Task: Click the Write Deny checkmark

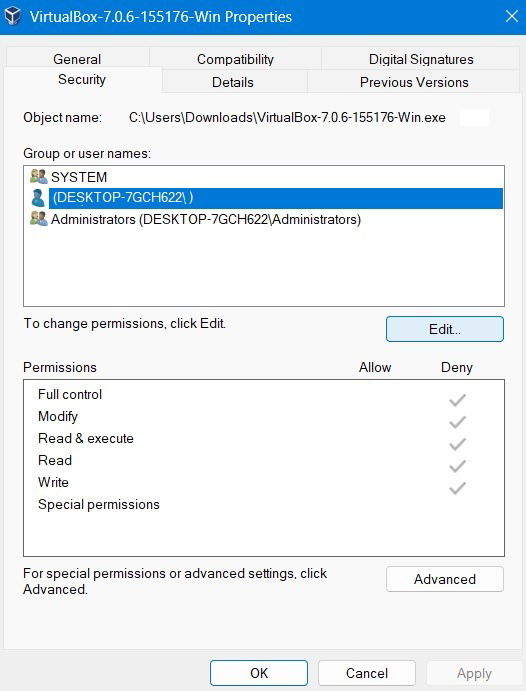Action: pyautogui.click(x=457, y=488)
